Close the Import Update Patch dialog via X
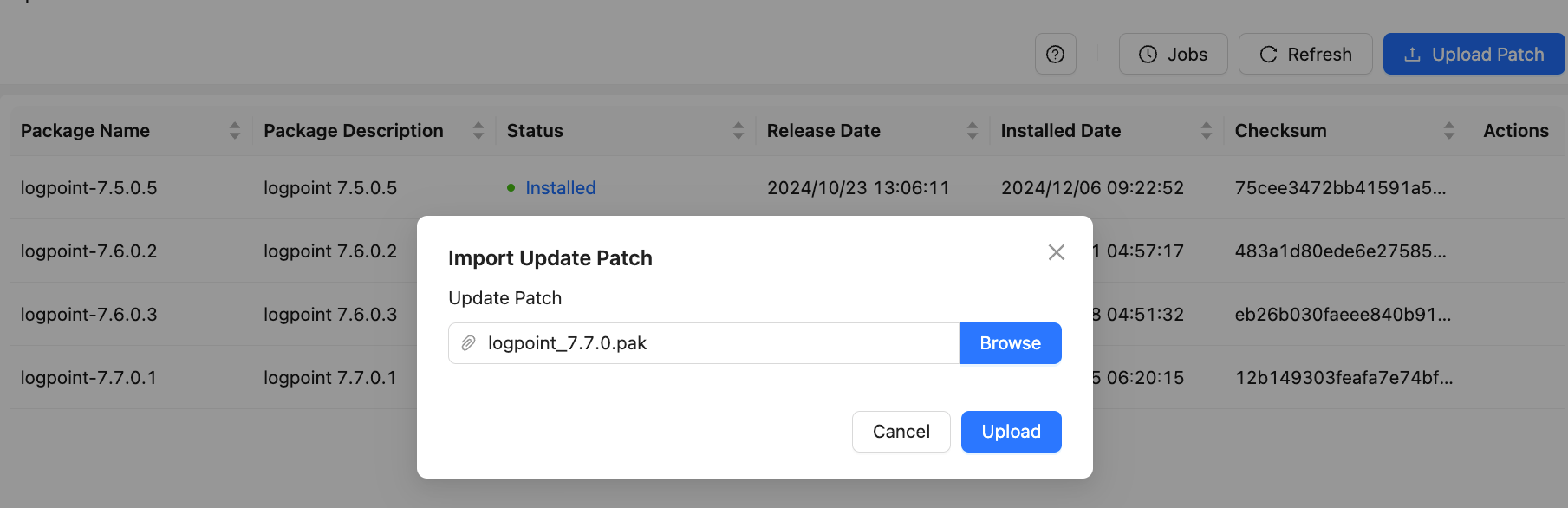 1056,252
